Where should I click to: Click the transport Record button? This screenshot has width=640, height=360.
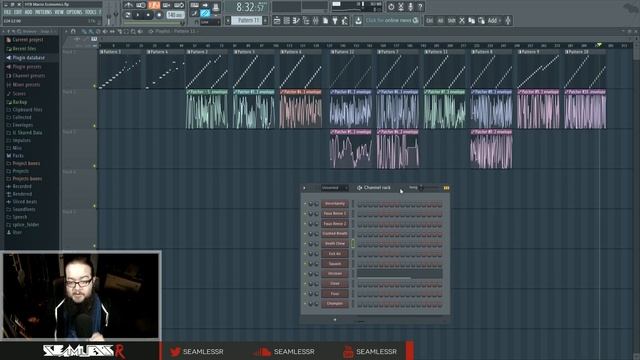tap(159, 15)
